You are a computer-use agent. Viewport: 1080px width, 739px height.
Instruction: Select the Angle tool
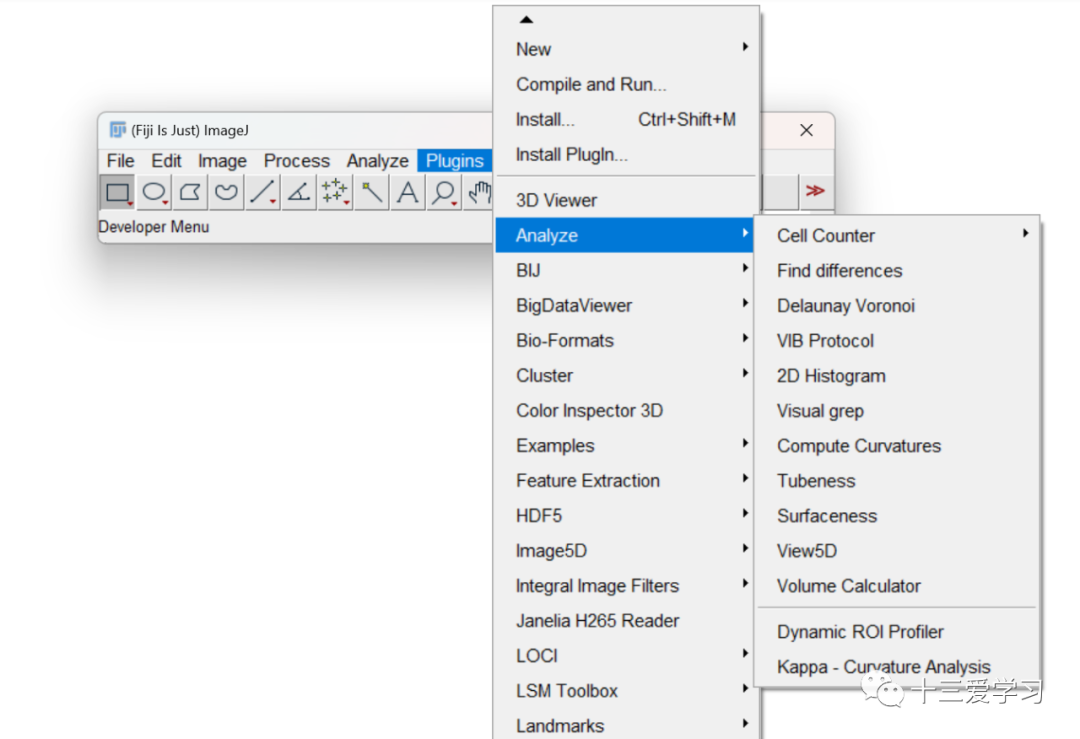tap(299, 192)
